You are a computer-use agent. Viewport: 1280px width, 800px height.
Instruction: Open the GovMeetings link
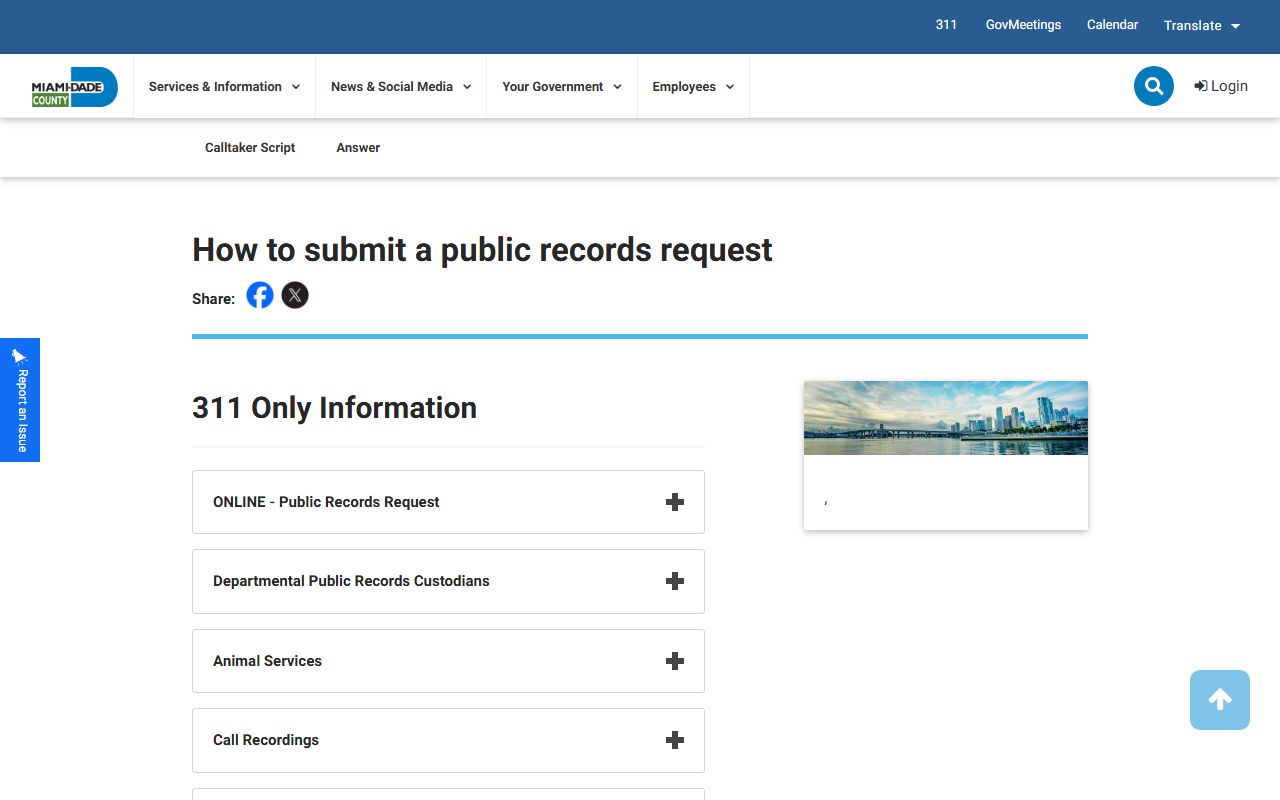point(1023,25)
